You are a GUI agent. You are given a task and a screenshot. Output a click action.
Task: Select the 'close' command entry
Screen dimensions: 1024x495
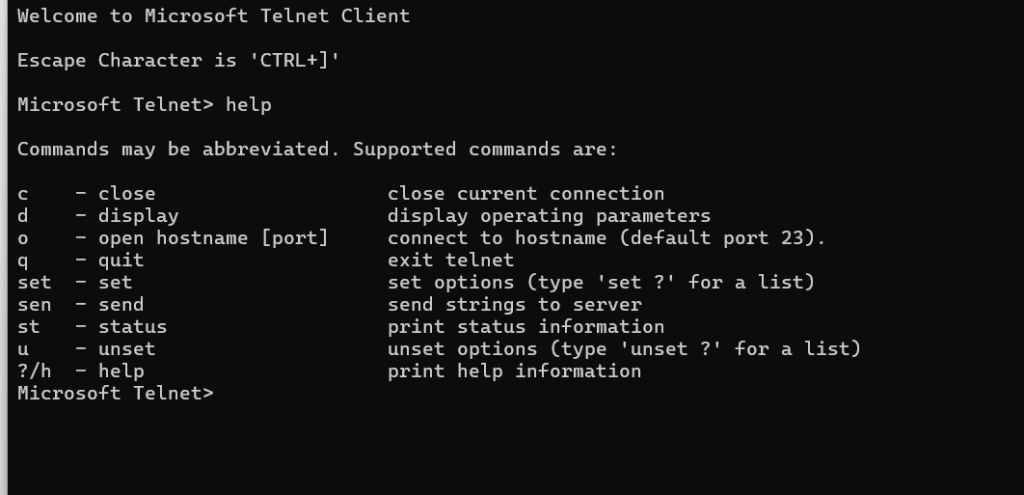[x=127, y=194]
